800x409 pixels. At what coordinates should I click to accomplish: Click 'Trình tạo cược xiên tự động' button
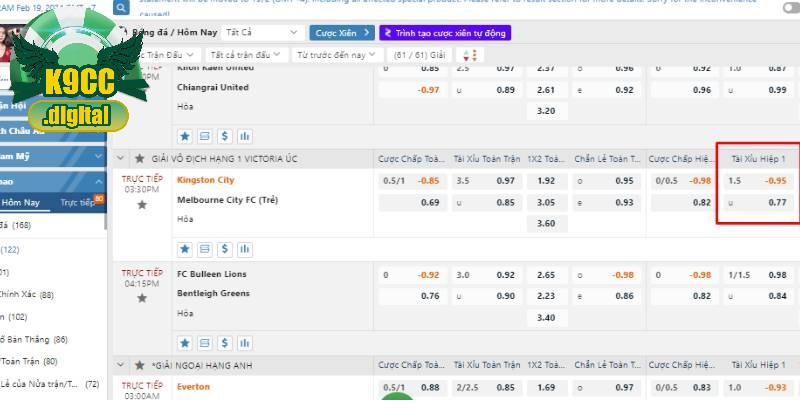(445, 33)
